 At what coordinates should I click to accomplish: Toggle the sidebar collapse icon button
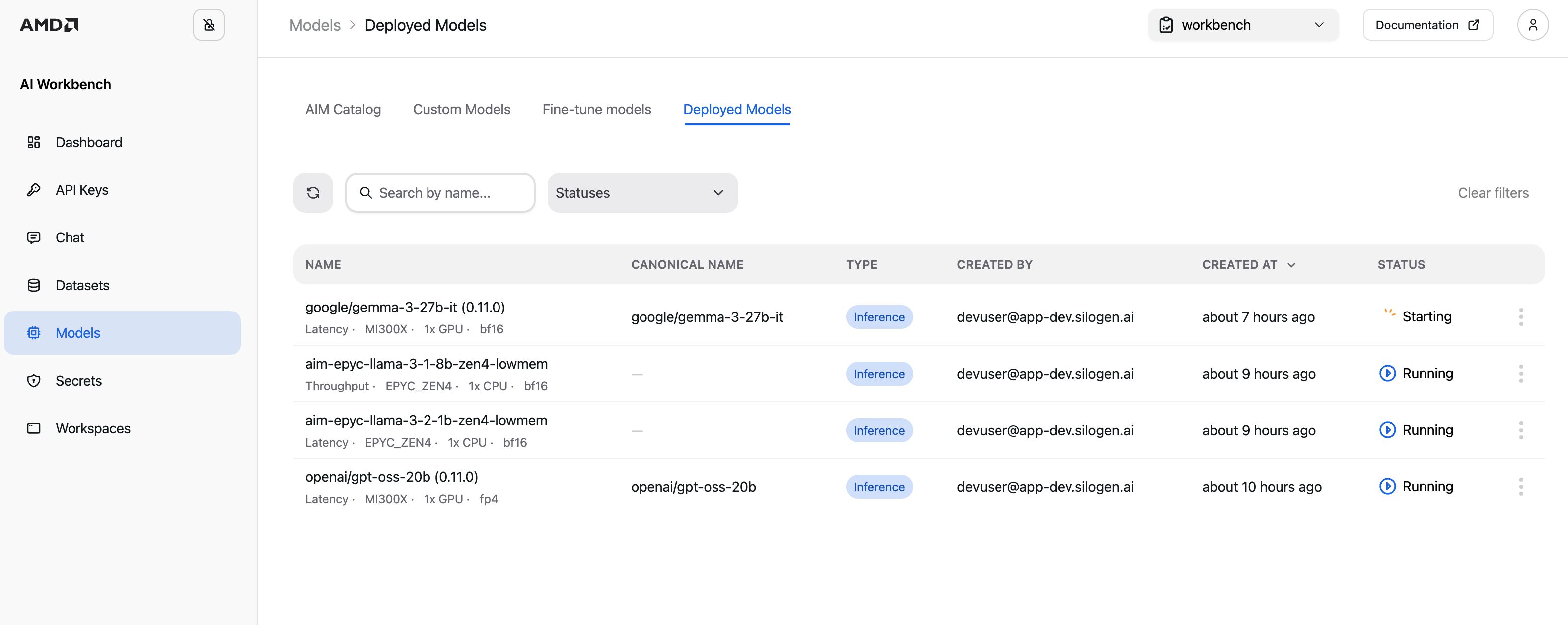[209, 25]
